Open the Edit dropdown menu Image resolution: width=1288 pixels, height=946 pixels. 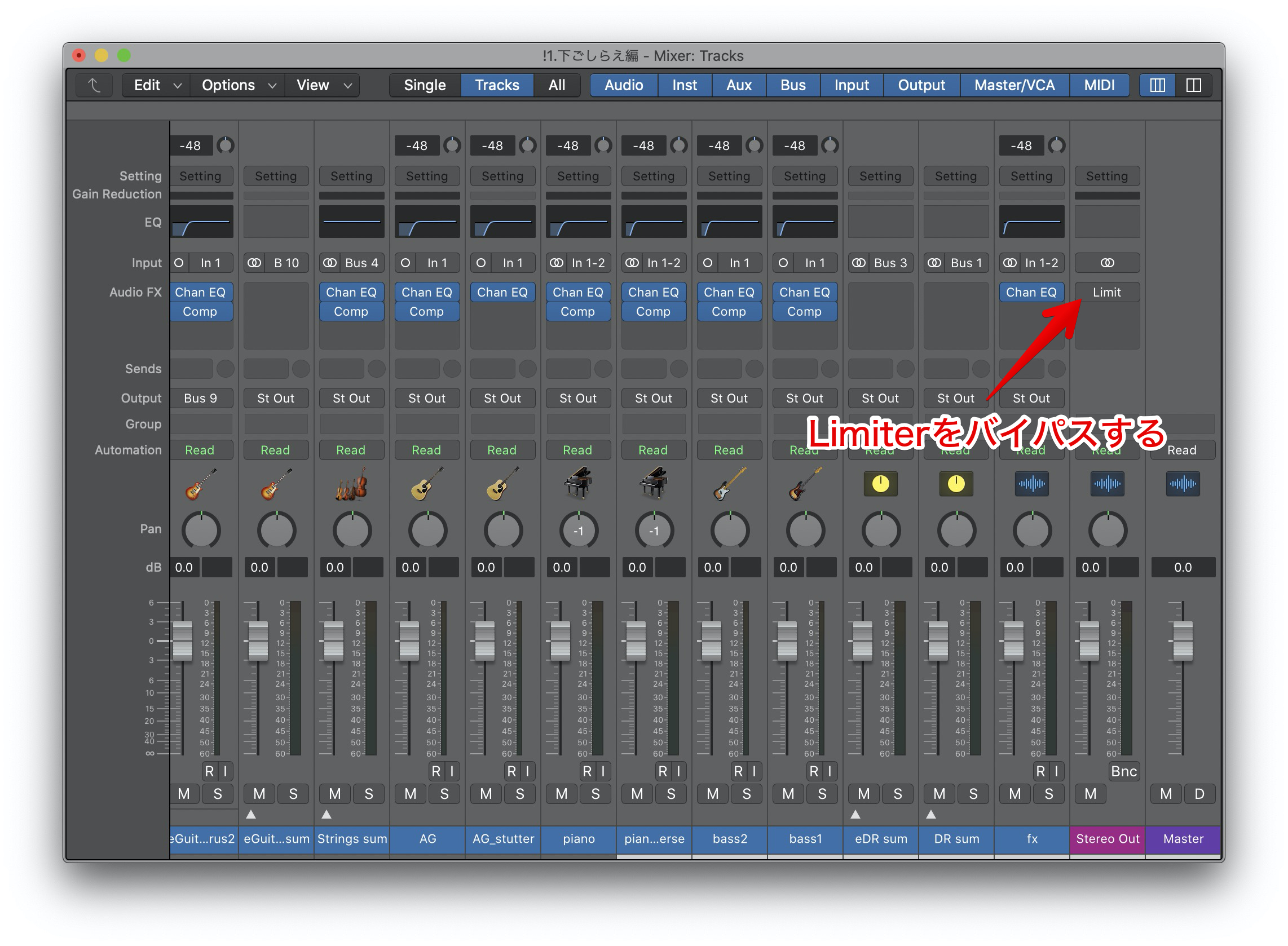(x=156, y=85)
